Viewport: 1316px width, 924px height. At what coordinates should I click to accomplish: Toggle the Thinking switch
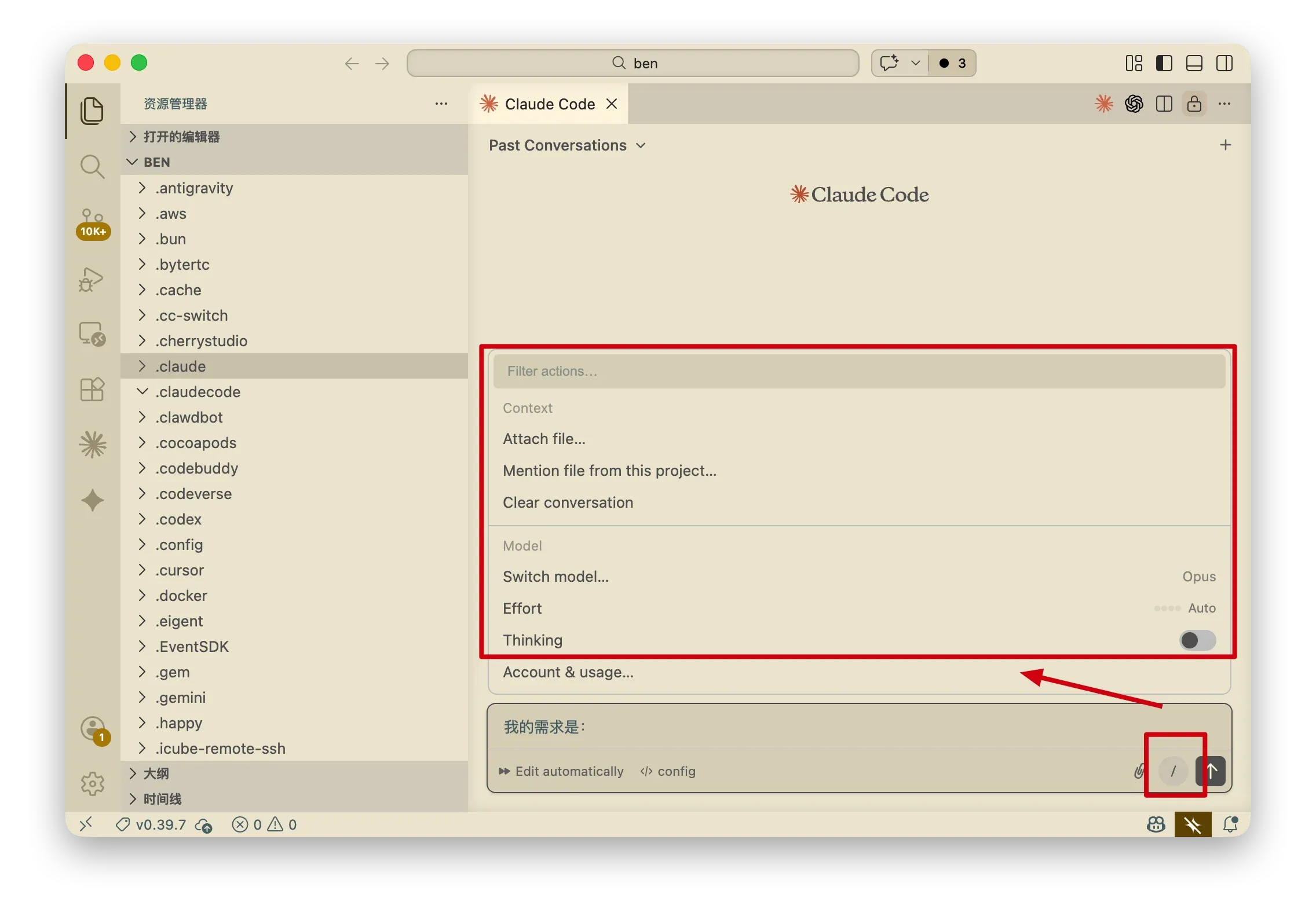pyautogui.click(x=1198, y=640)
